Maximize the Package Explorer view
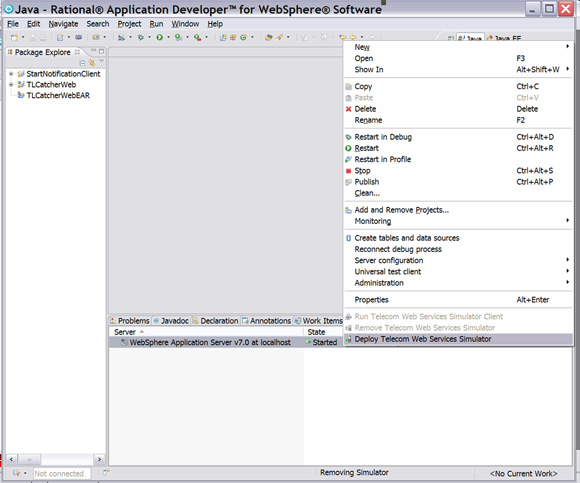 [101, 51]
